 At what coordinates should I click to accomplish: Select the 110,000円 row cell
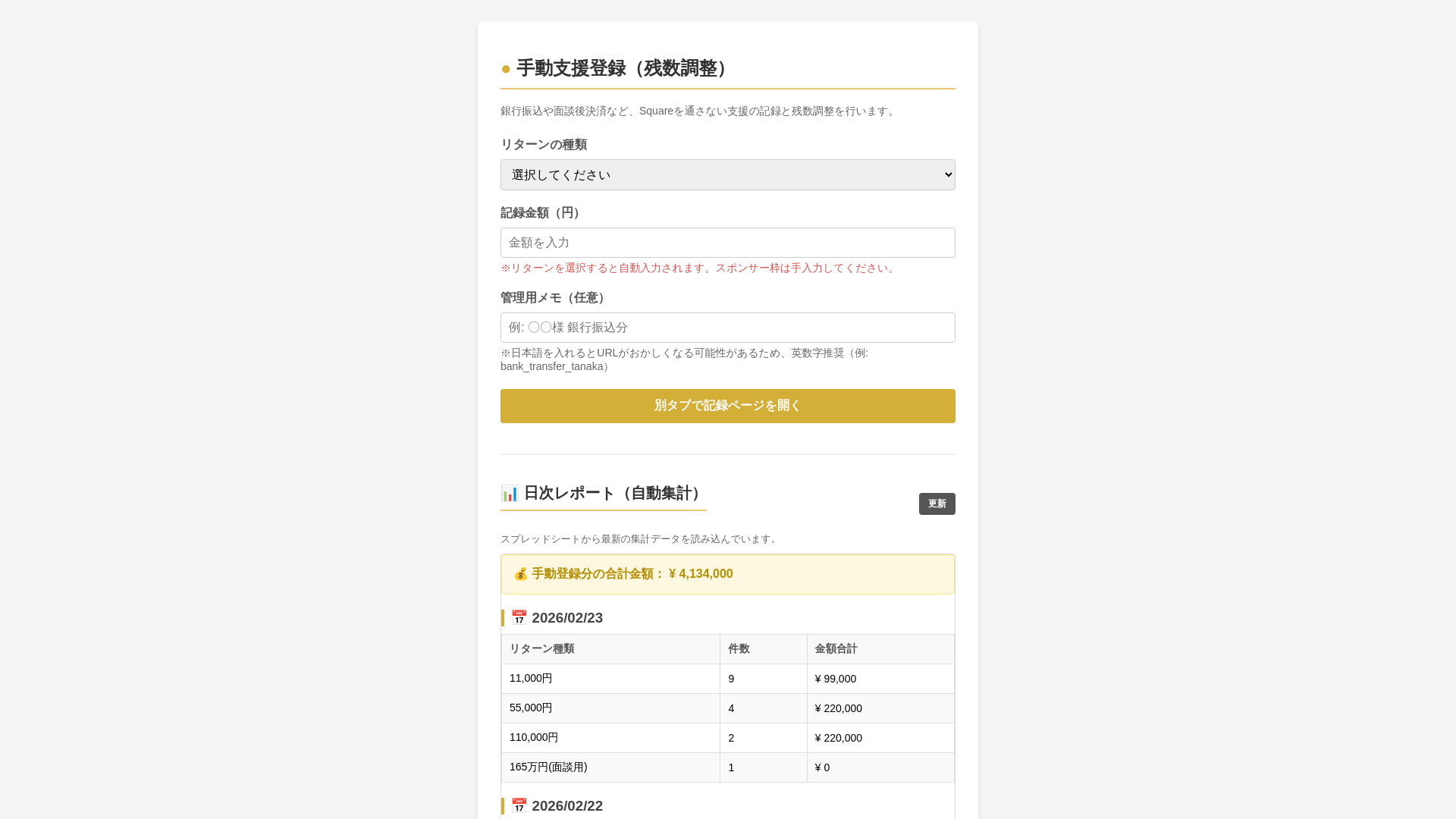(x=610, y=738)
